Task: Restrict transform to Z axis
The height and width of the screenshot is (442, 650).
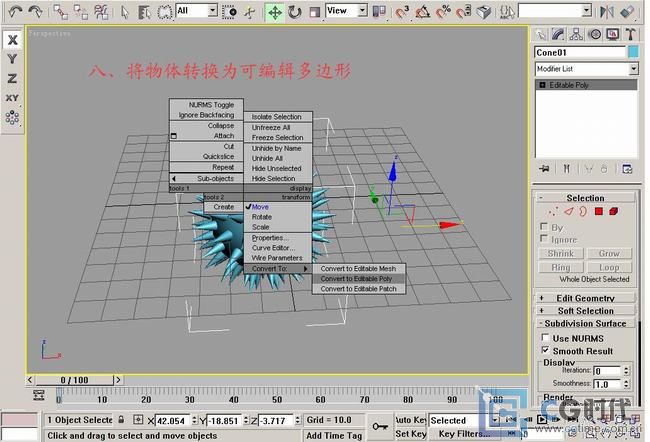Action: pos(12,78)
